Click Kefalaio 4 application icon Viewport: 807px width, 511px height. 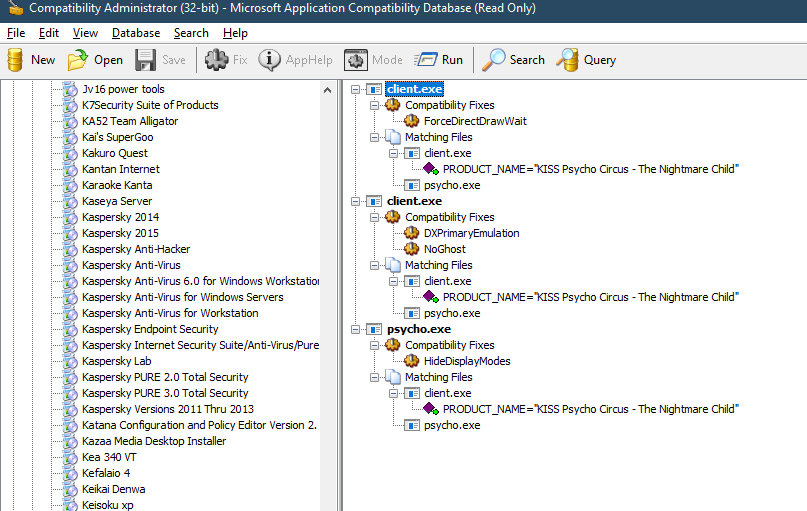pos(70,473)
